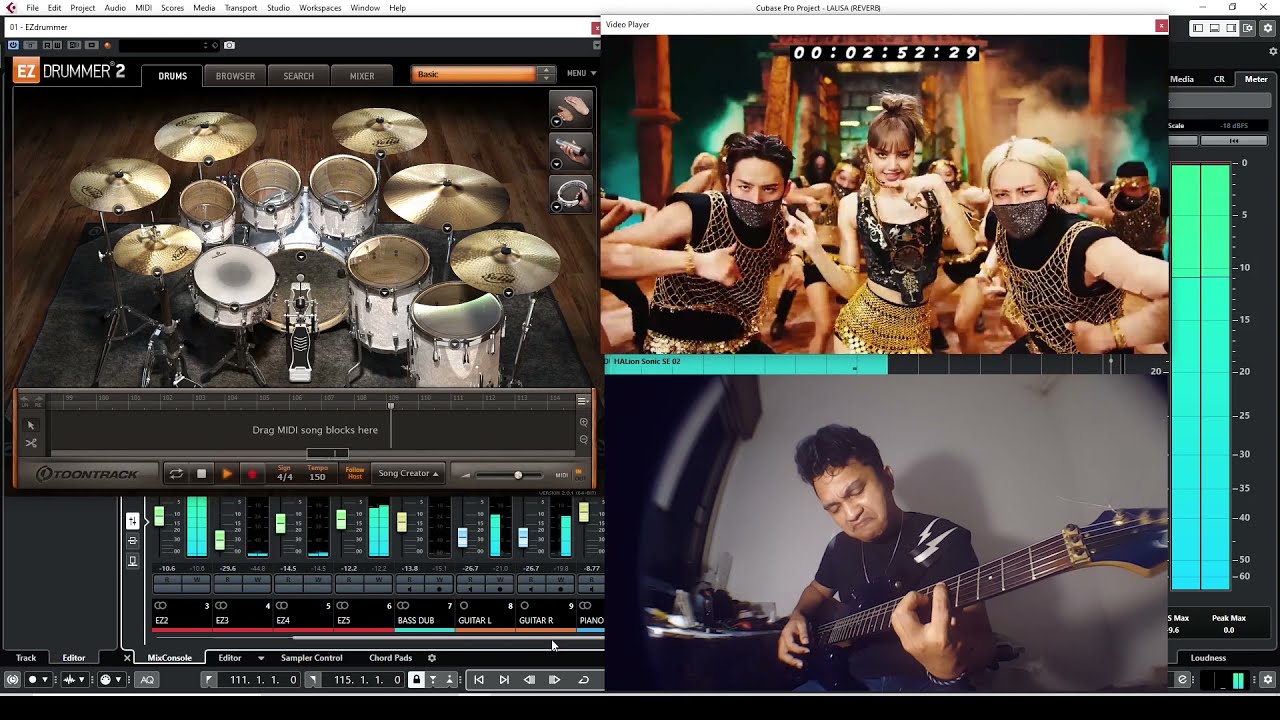Toggle plugin Read automation button
The image size is (1280, 720).
click(47, 45)
